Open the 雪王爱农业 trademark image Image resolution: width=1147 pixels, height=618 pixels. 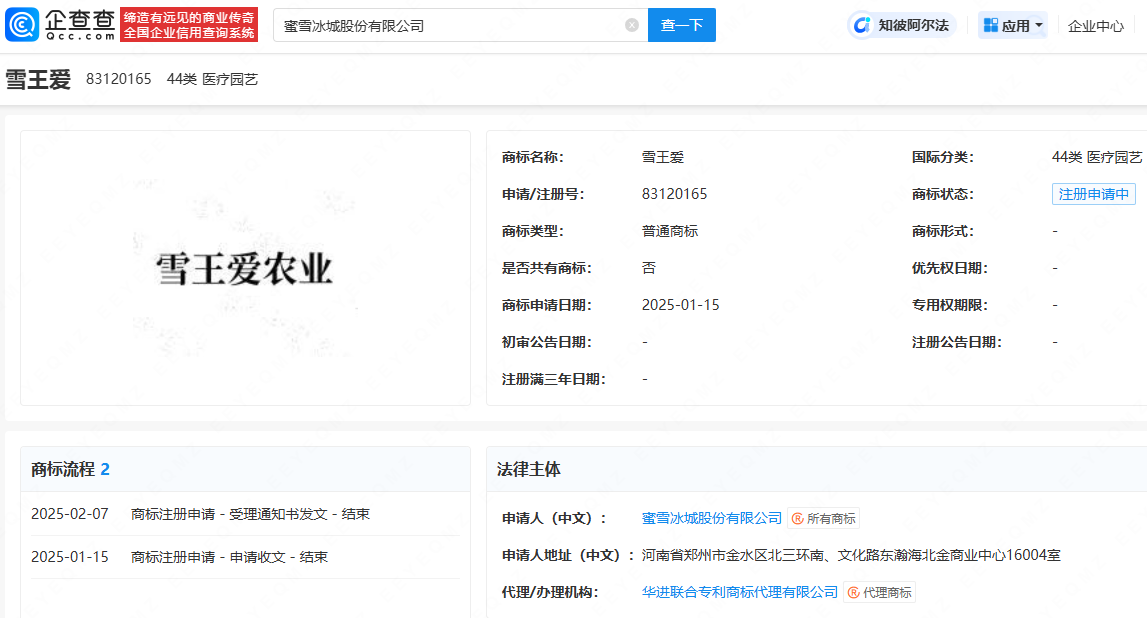[245, 268]
